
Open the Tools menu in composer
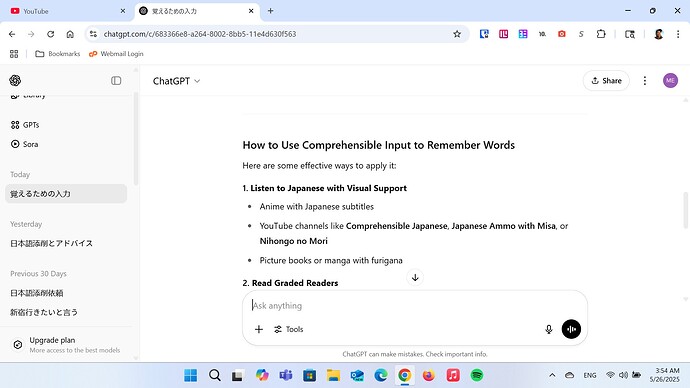point(289,329)
